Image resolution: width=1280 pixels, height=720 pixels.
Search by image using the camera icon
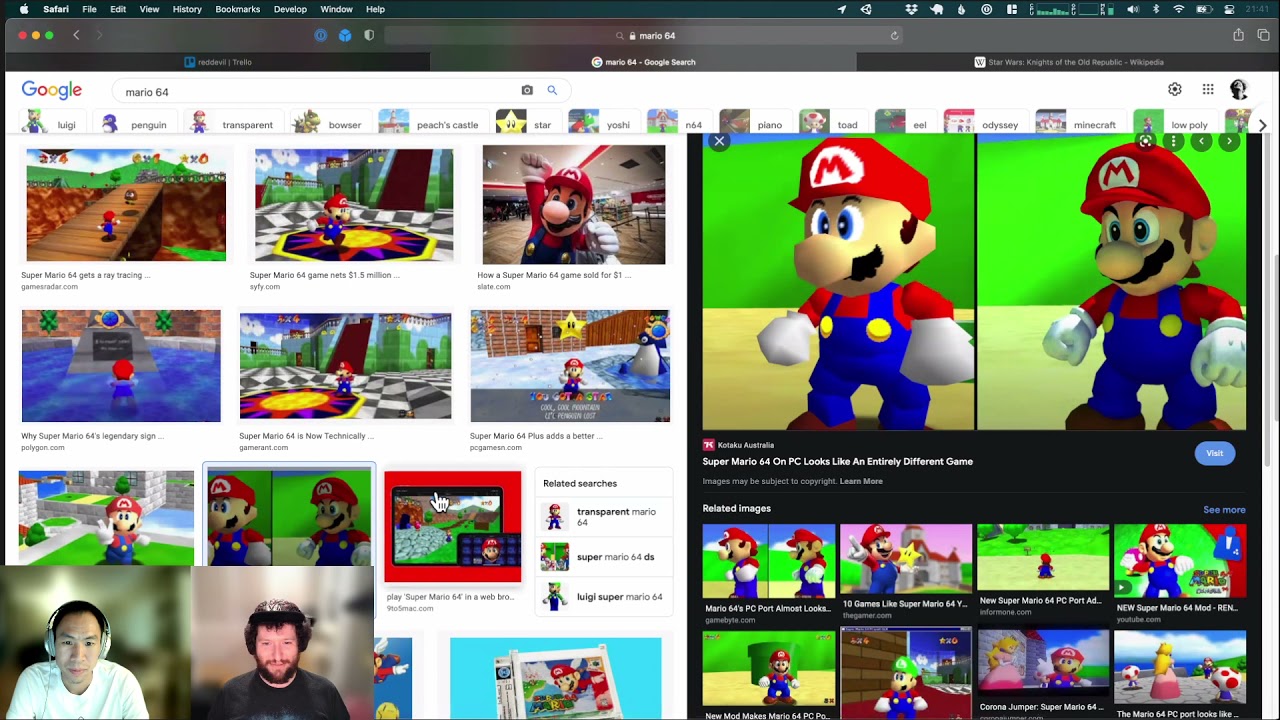click(527, 90)
